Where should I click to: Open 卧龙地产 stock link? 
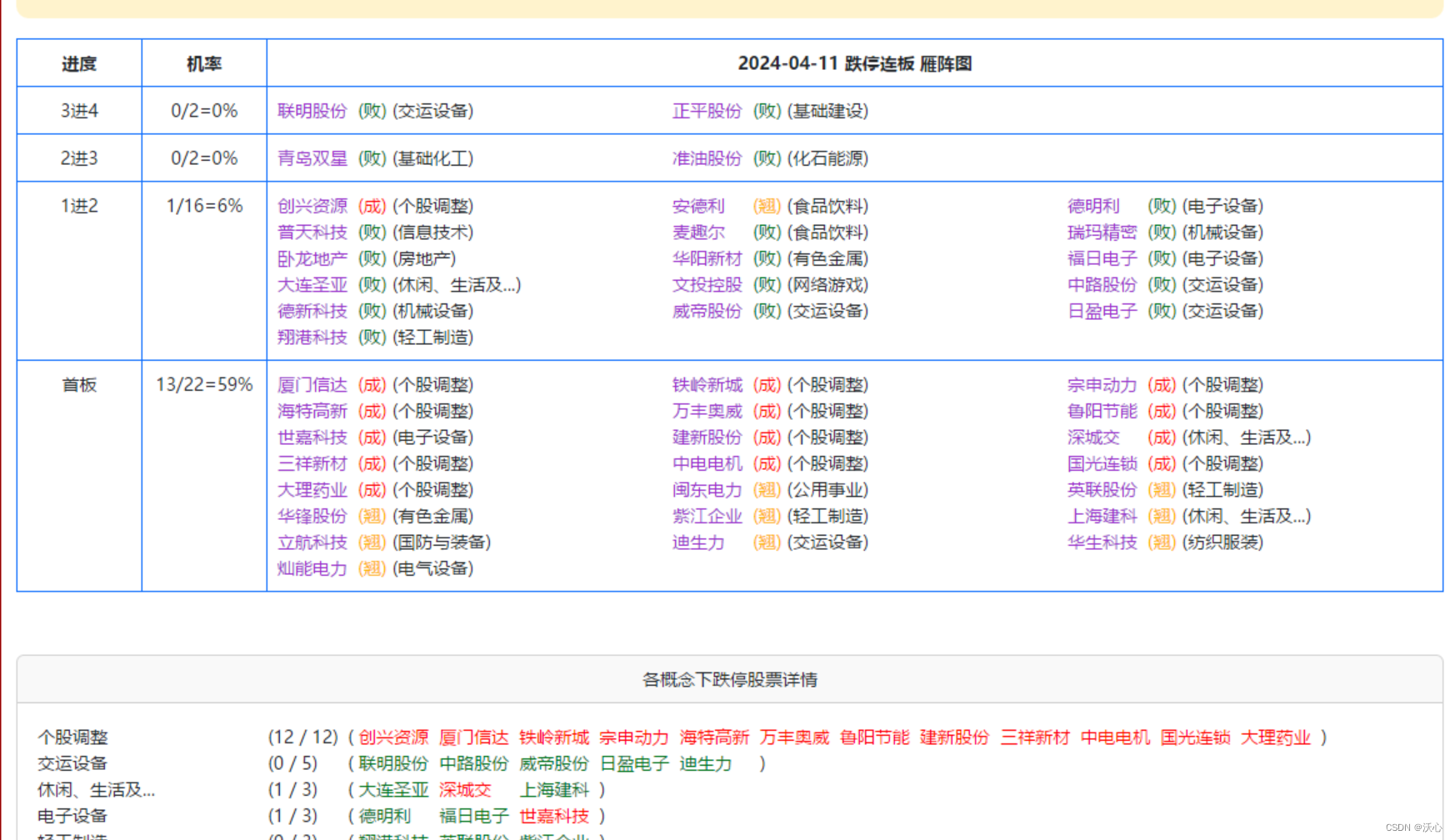pos(312,258)
